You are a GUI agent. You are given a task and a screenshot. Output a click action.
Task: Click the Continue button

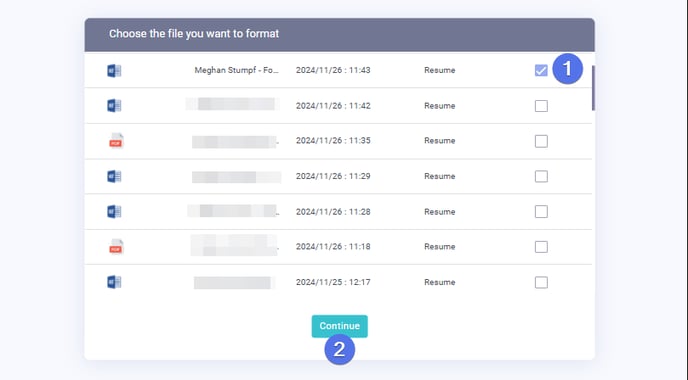340,326
